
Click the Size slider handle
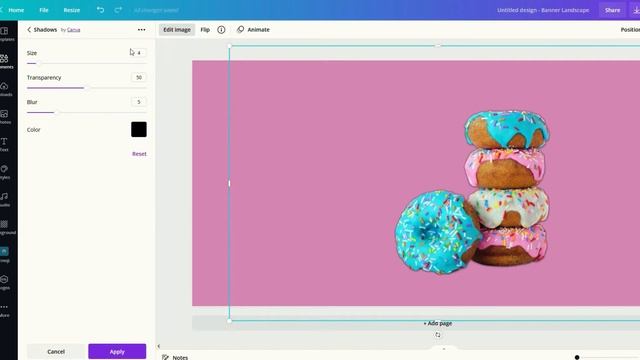pyautogui.click(x=39, y=63)
